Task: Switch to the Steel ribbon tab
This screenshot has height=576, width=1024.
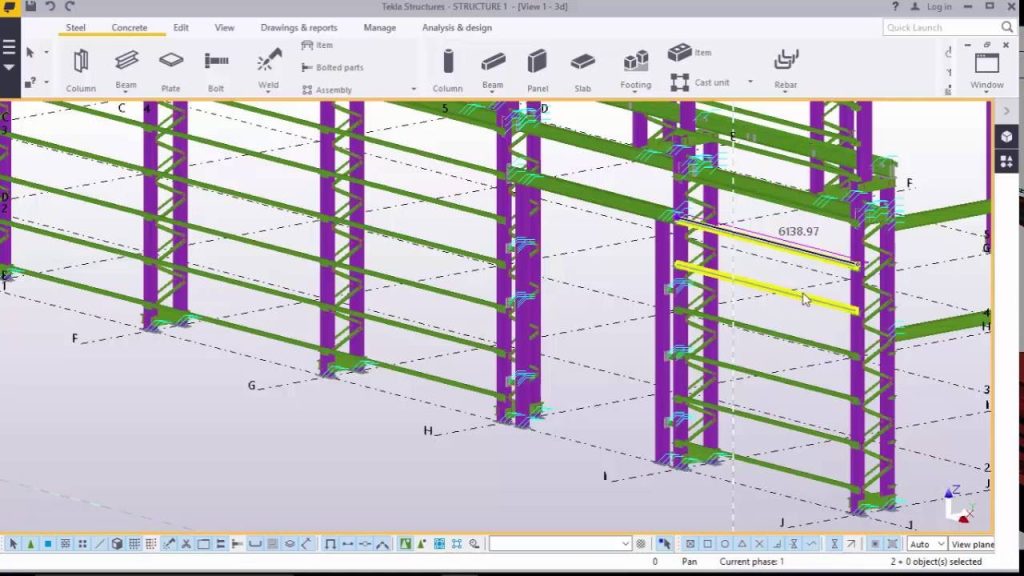Action: tap(75, 27)
